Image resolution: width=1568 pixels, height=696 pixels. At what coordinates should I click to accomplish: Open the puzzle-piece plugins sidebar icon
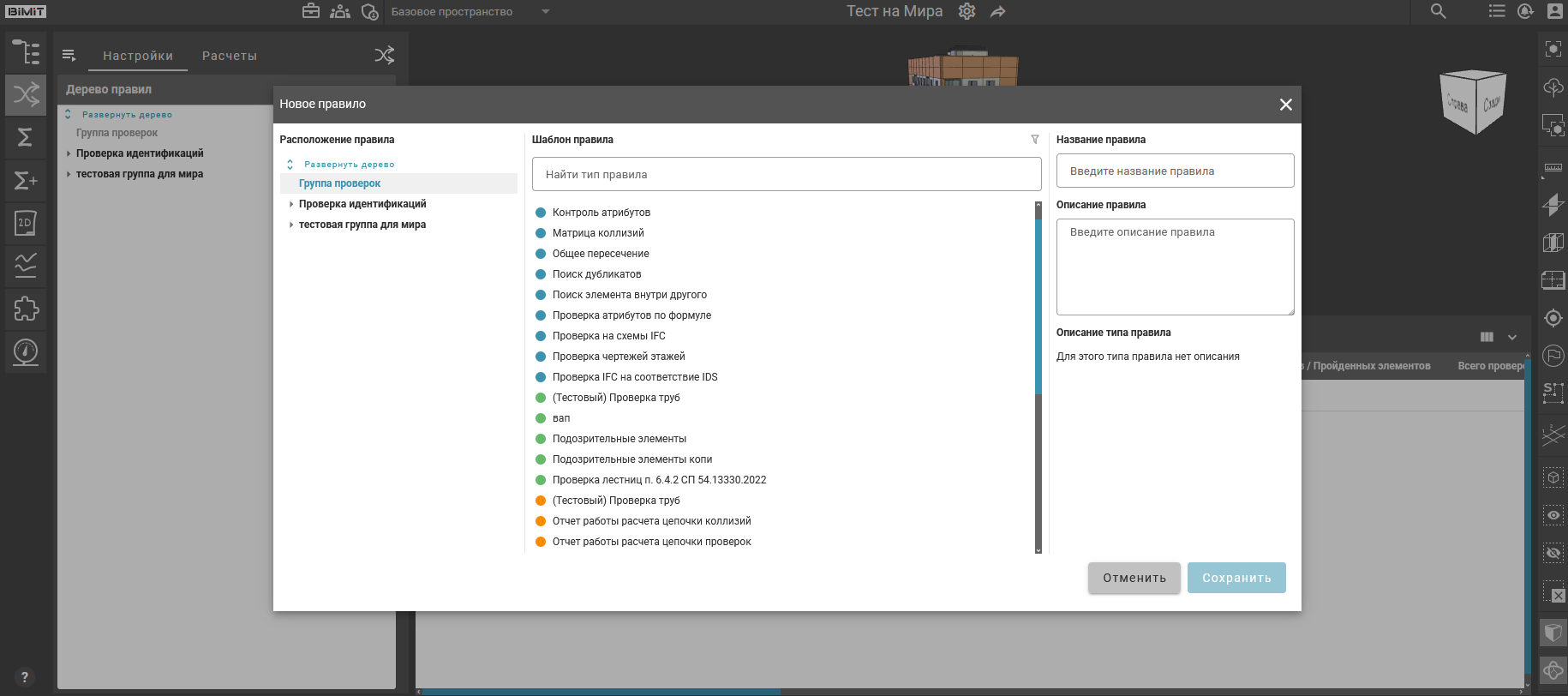[x=26, y=309]
